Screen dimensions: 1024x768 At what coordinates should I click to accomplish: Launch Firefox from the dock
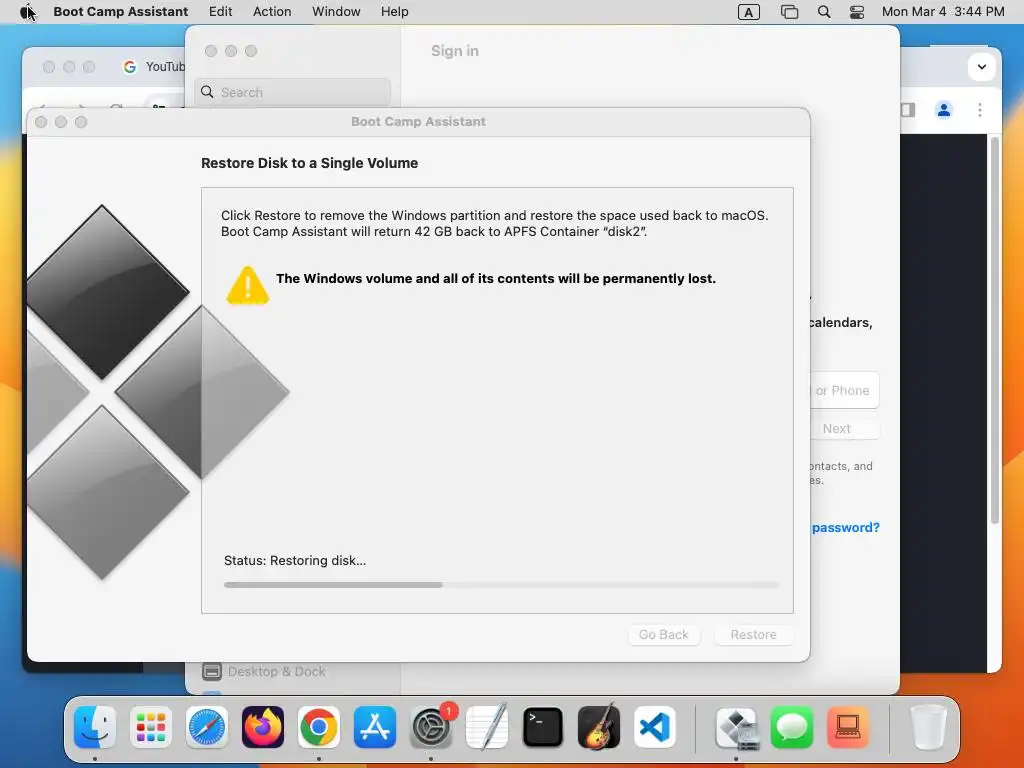coord(263,727)
